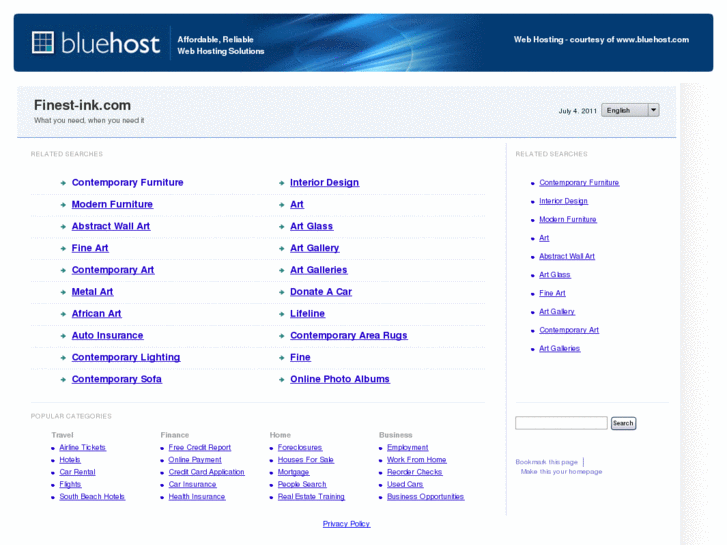The width and height of the screenshot is (727, 545).
Task: Open the Free Credit Report link
Action: 200,447
